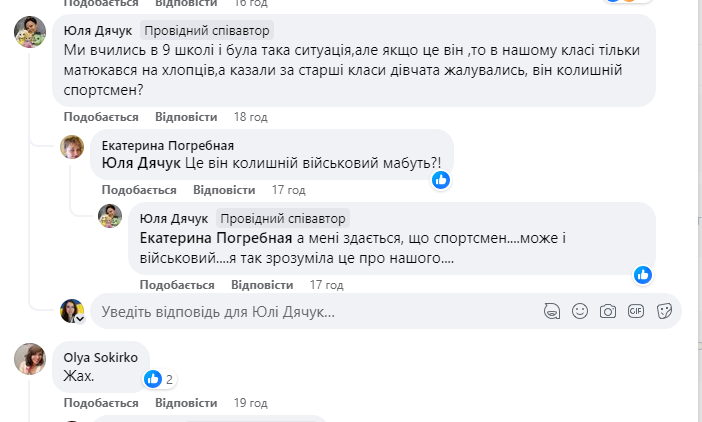Open Olya Sokirko's profile name link
Viewport: 702px width, 422px height.
[x=101, y=356]
